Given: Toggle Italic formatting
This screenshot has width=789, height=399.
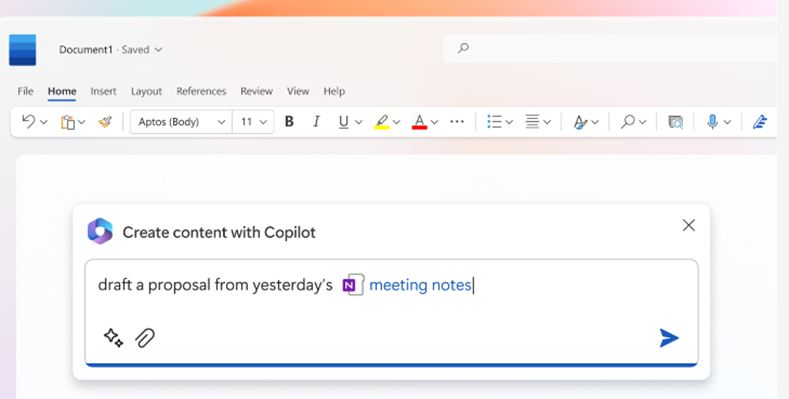Looking at the screenshot, I should [316, 122].
